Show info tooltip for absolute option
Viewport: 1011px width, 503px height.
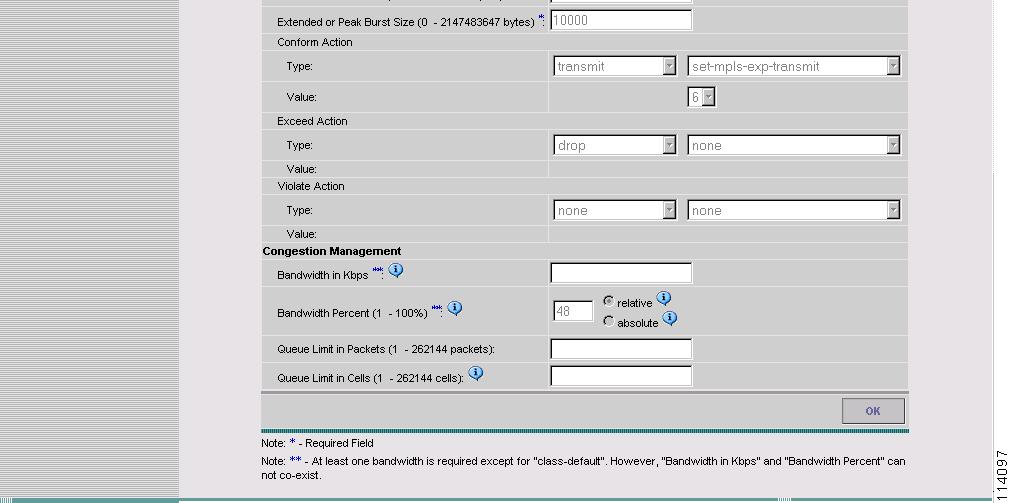point(670,318)
